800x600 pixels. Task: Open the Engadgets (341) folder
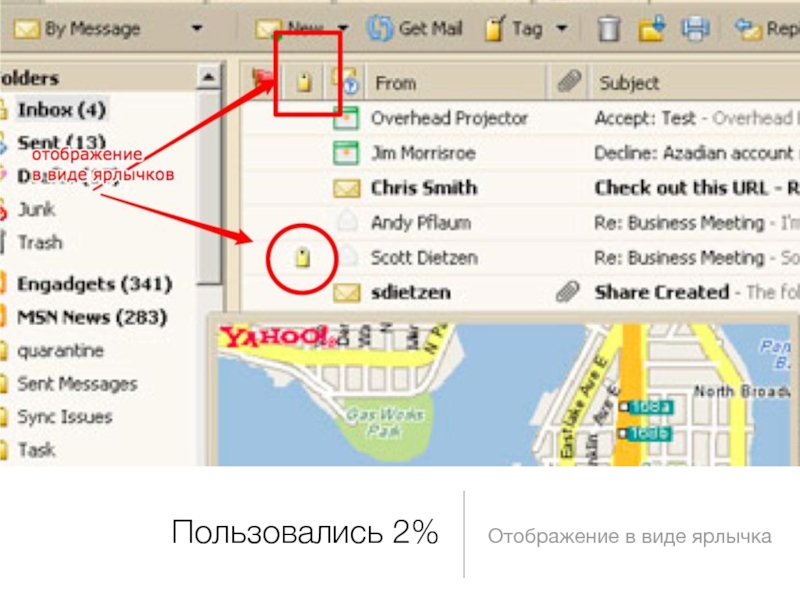94,284
